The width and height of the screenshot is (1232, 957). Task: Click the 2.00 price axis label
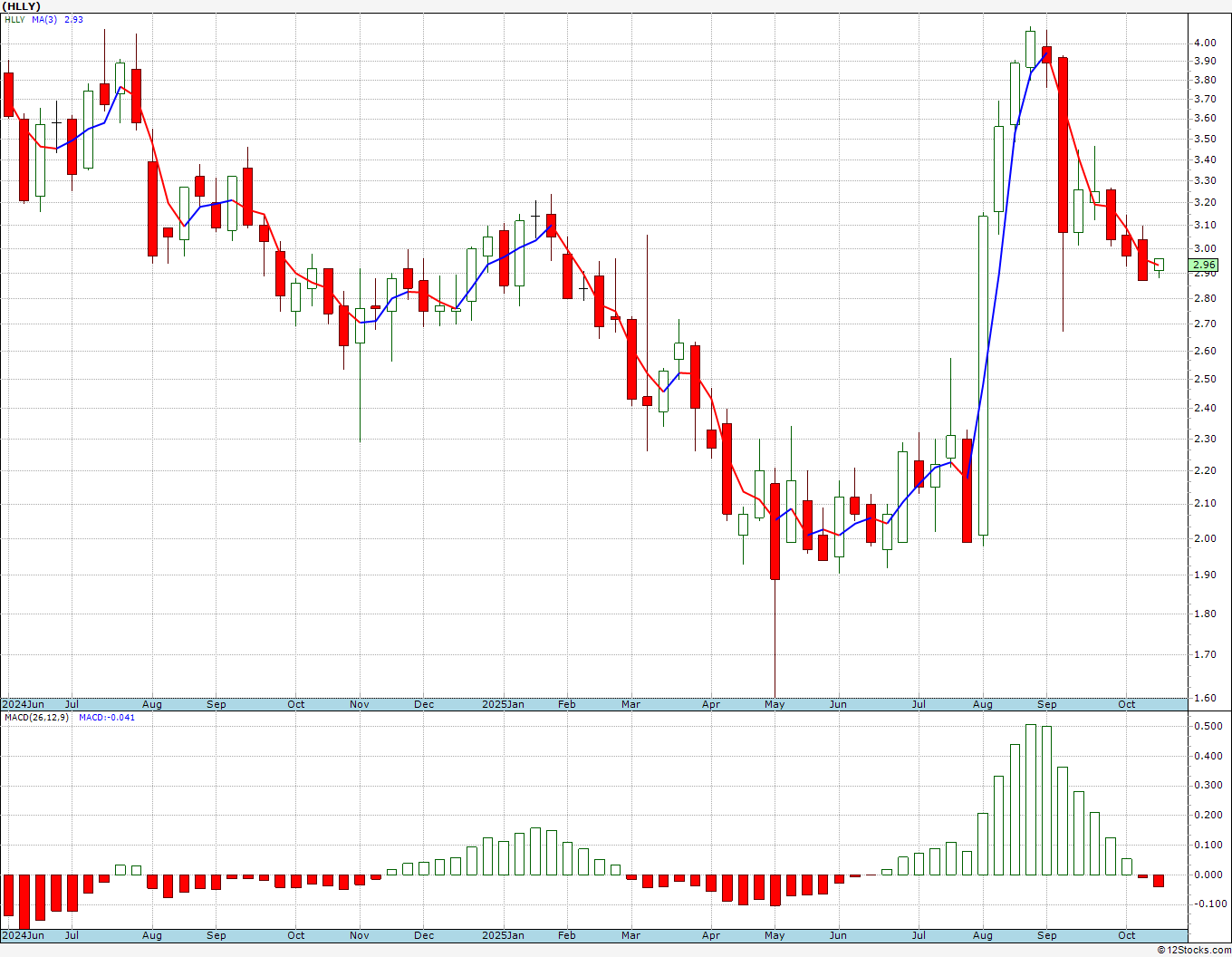pyautogui.click(x=1205, y=538)
